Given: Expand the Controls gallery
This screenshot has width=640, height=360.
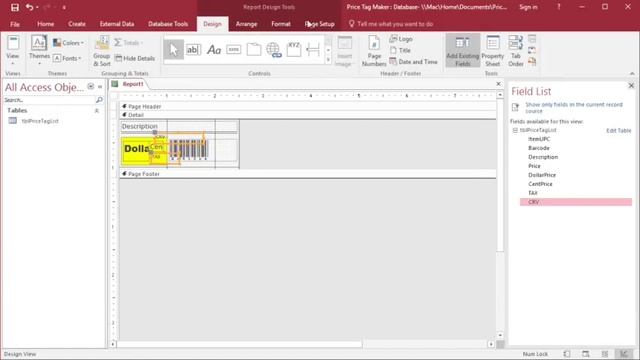Looking at the screenshot, I should 328,60.
